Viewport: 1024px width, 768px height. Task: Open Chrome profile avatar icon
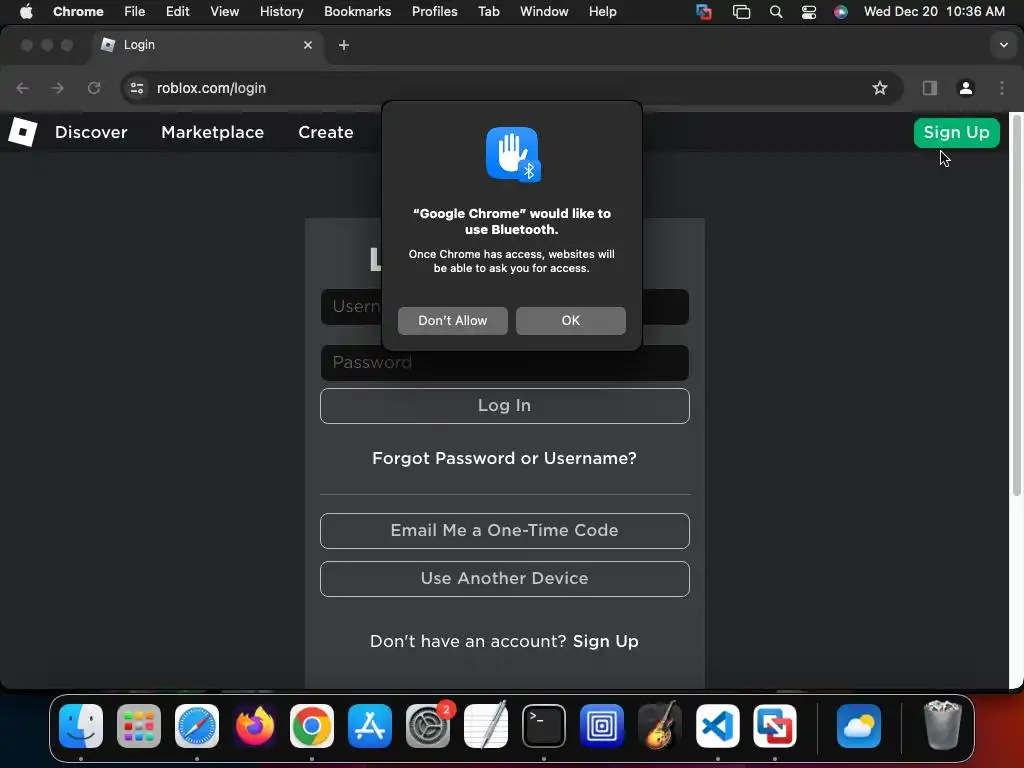(965, 88)
